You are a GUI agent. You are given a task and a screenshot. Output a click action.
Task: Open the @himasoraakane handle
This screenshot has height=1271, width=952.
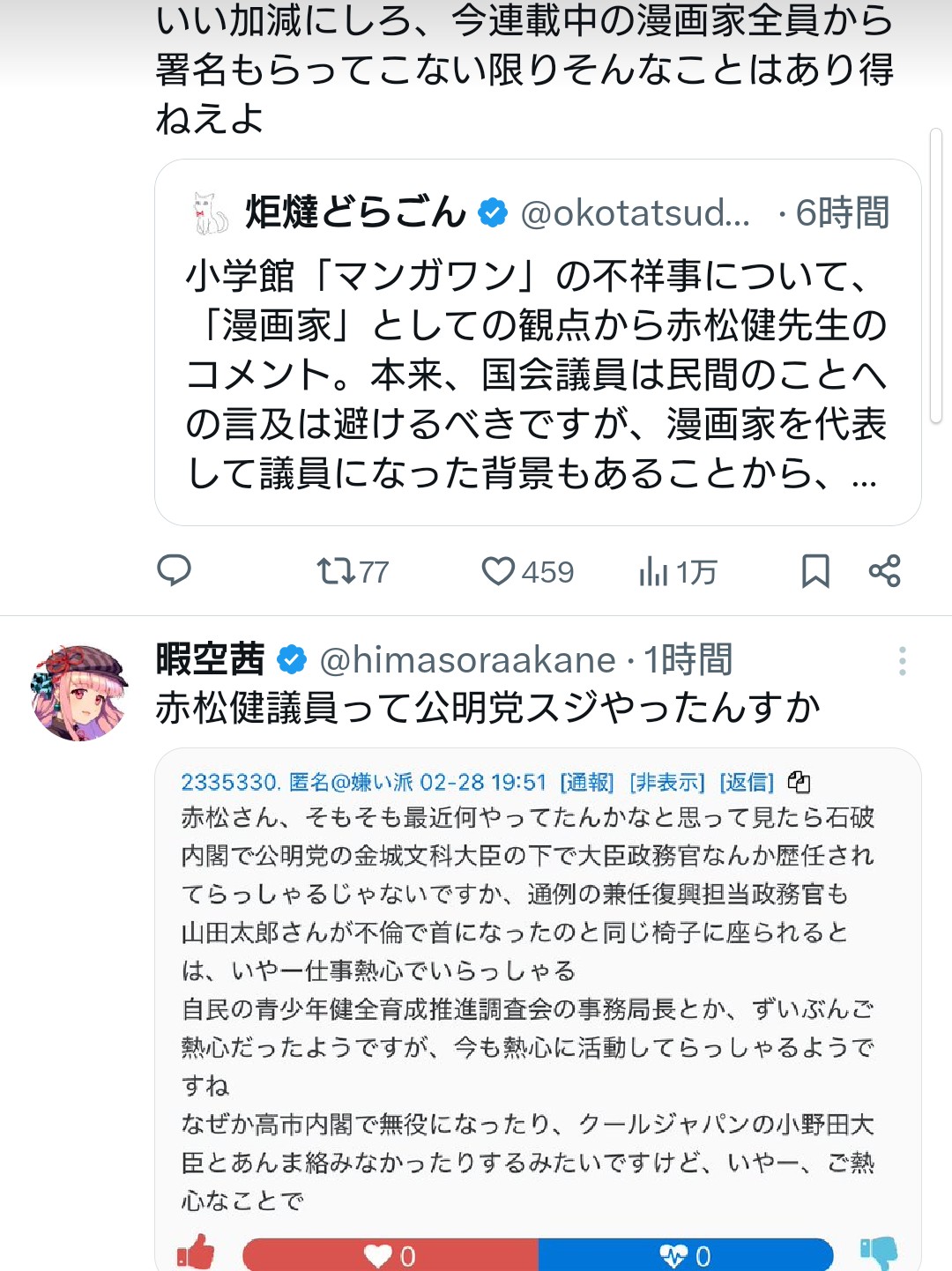[x=467, y=660]
